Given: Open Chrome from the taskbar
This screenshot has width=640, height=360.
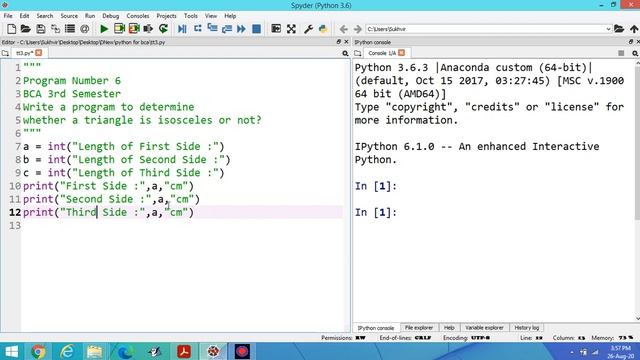Looking at the screenshot, I should coord(38,351).
